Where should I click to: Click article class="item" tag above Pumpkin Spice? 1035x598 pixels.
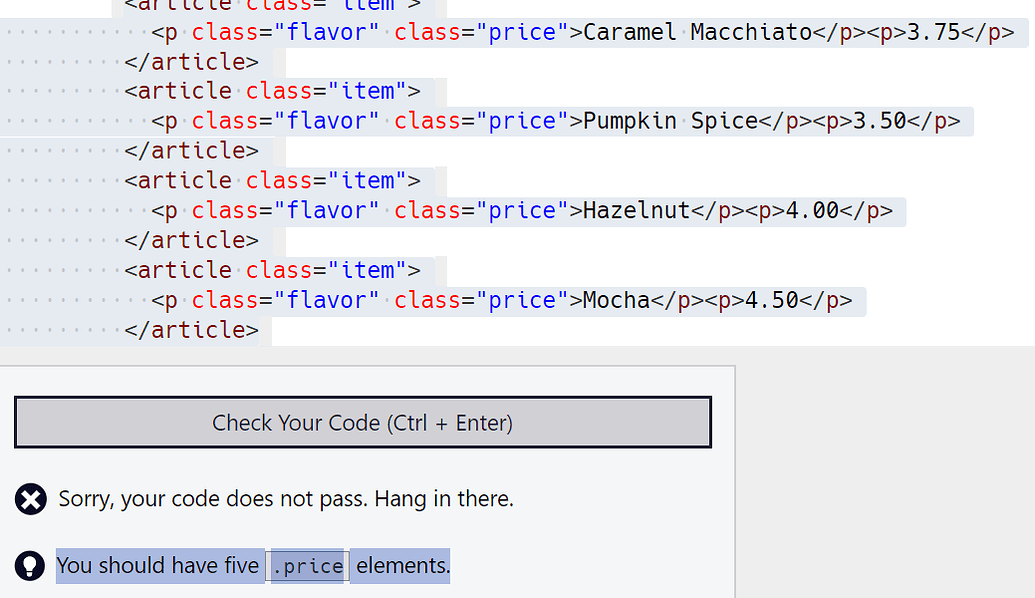coord(272,91)
